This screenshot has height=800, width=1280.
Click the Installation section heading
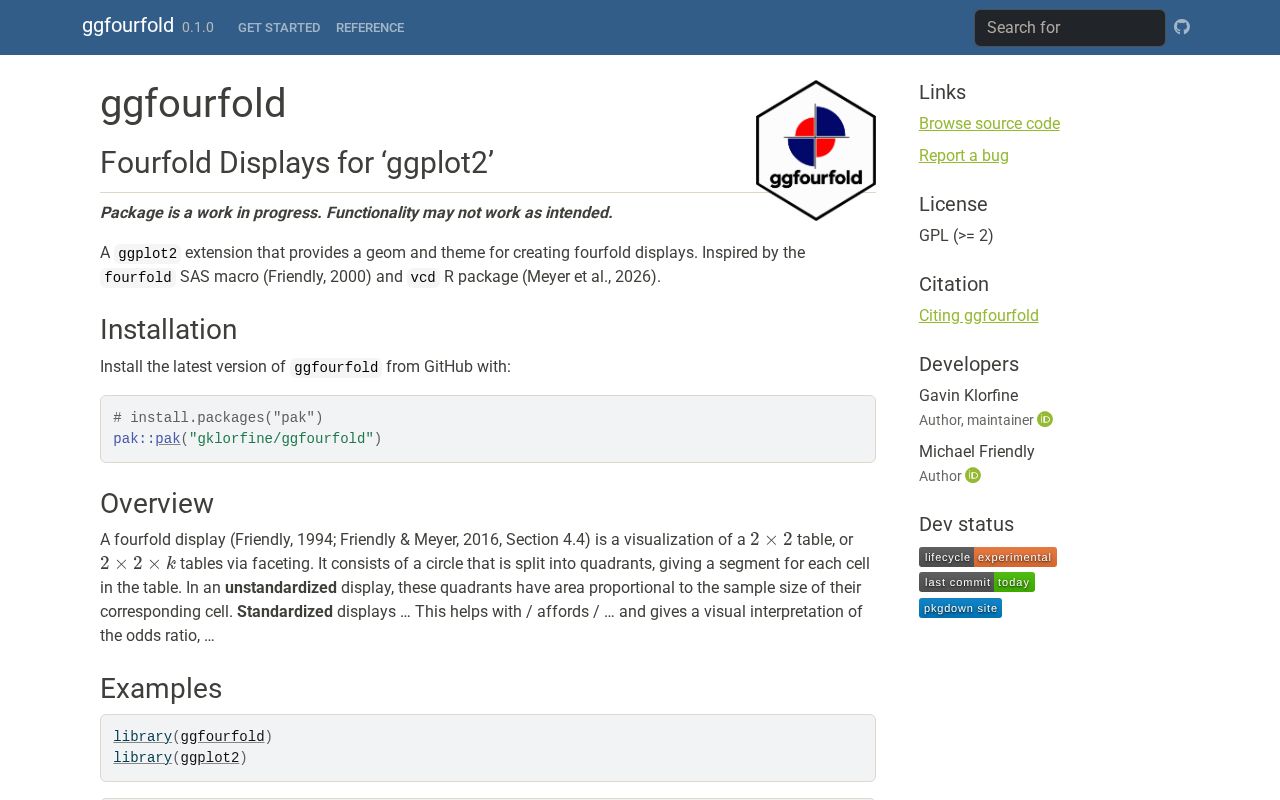click(169, 330)
